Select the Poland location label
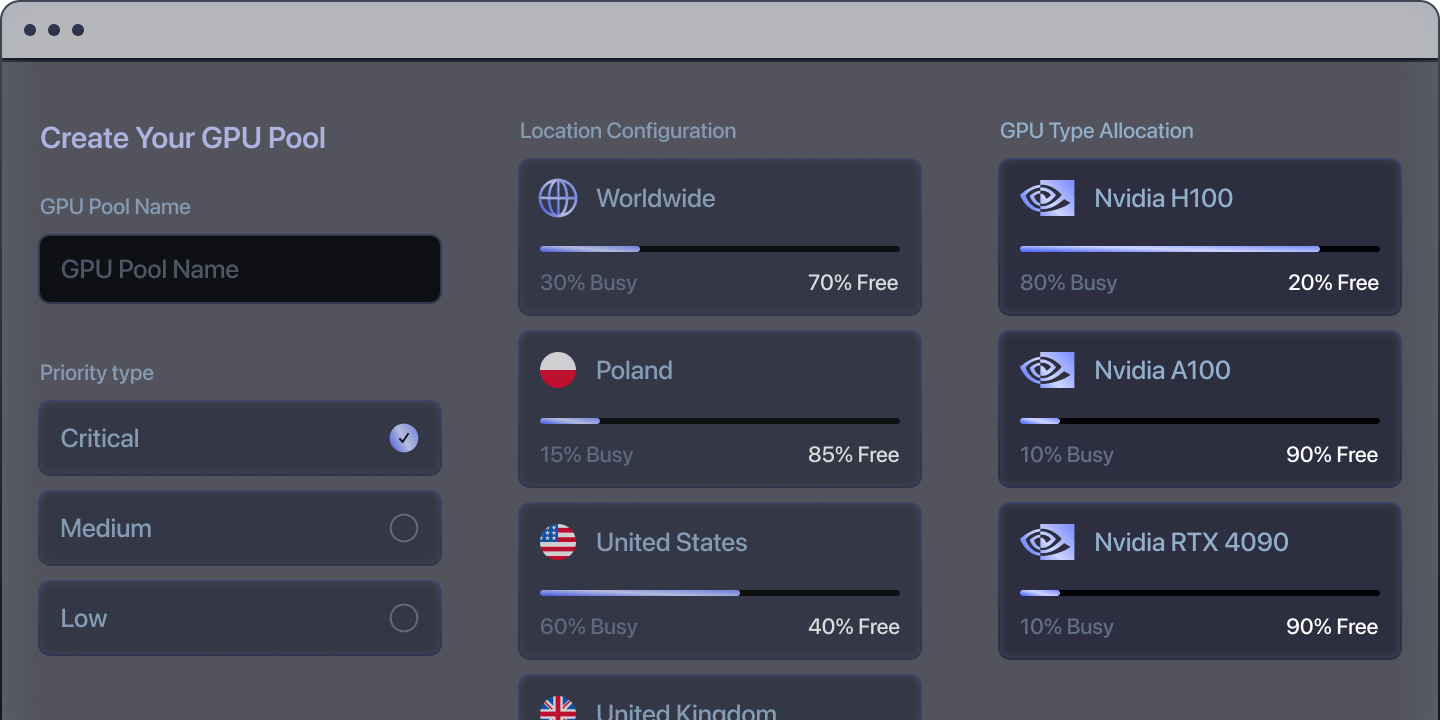The width and height of the screenshot is (1440, 720). 634,370
